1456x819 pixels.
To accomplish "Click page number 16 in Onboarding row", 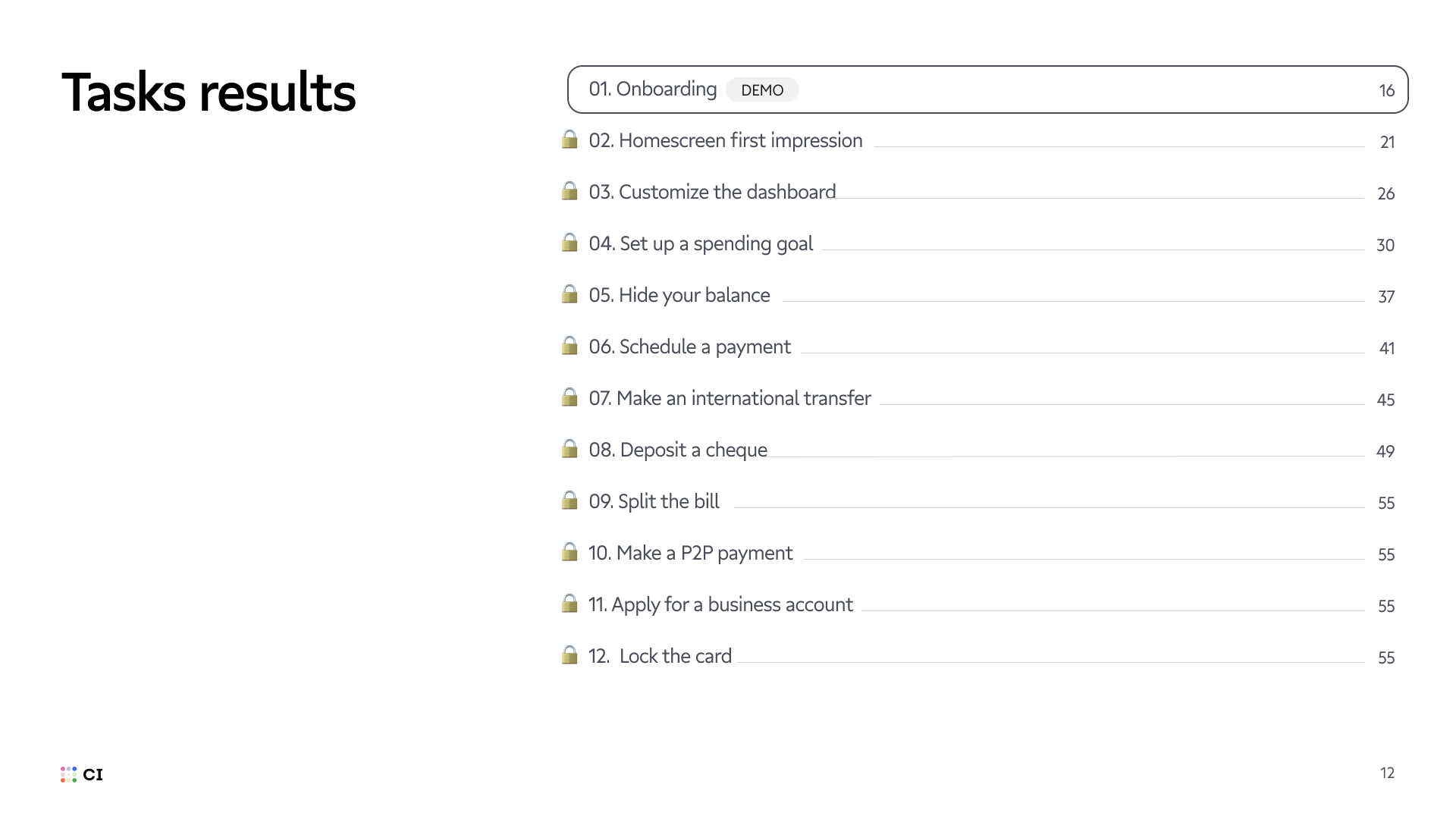I will 1386,91.
